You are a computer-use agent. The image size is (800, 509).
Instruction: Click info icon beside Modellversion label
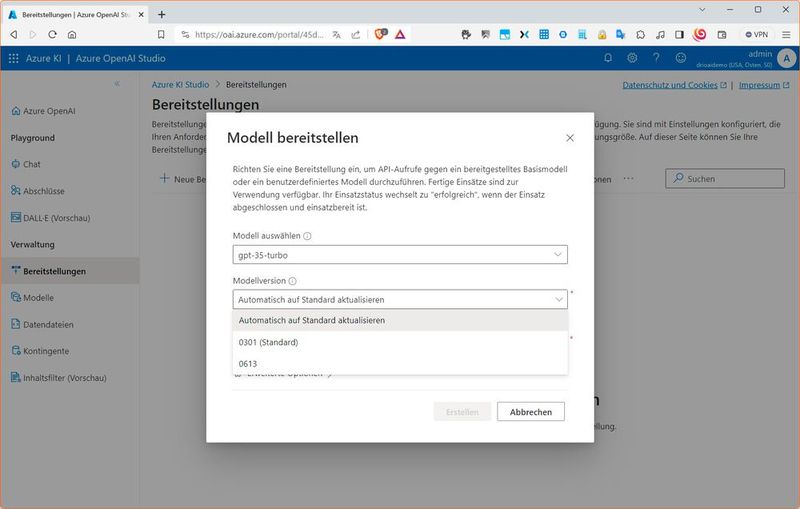tap(292, 282)
